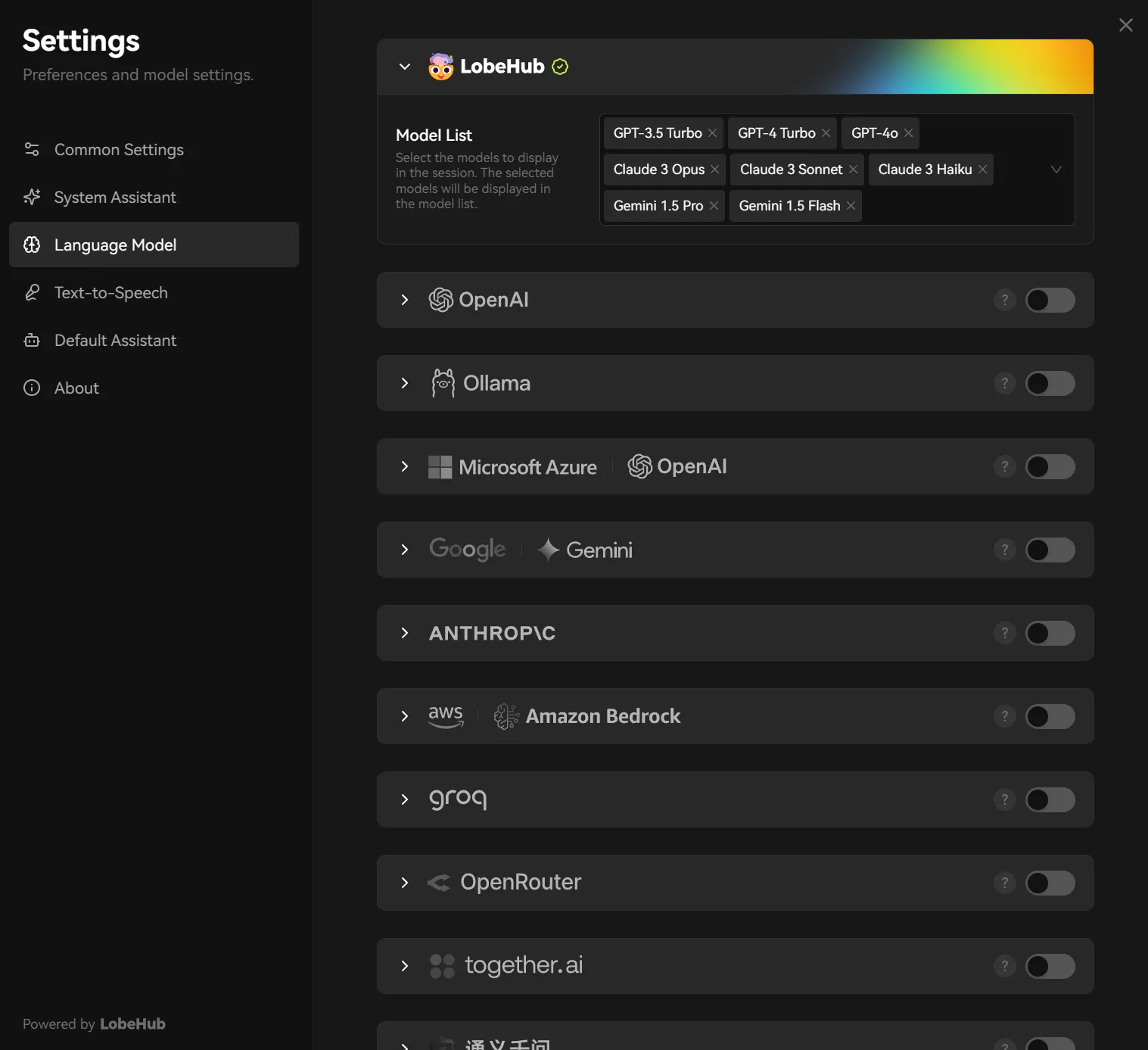Click the Amazon Bedrock label

[603, 716]
